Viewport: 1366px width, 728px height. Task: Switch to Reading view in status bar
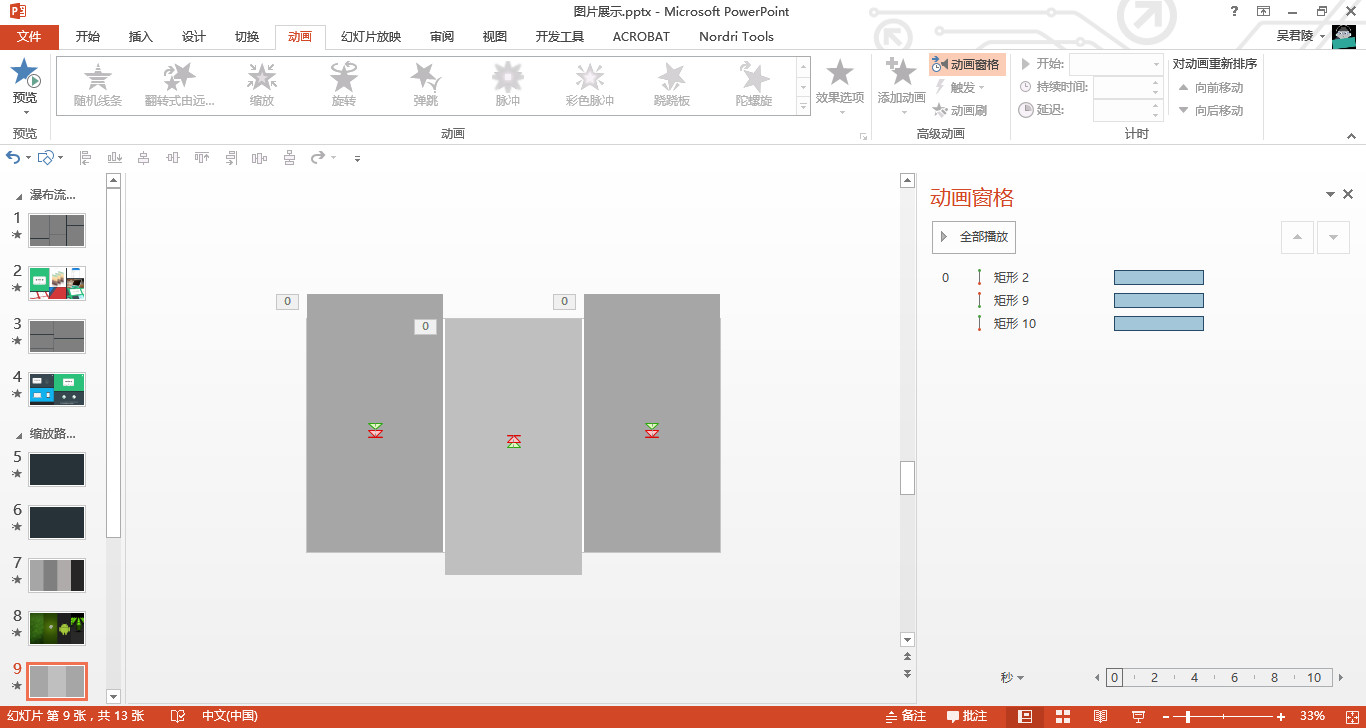pyautogui.click(x=1100, y=716)
